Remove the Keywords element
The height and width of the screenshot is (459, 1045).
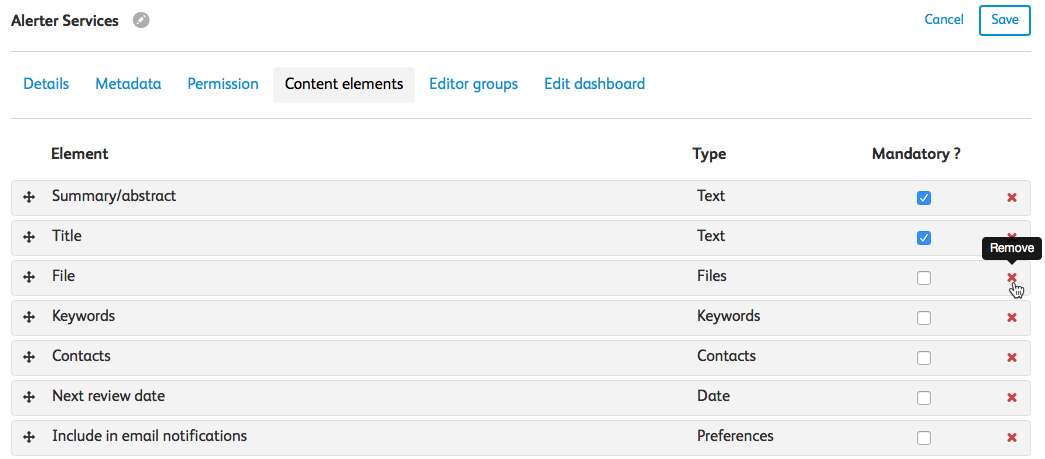1011,318
